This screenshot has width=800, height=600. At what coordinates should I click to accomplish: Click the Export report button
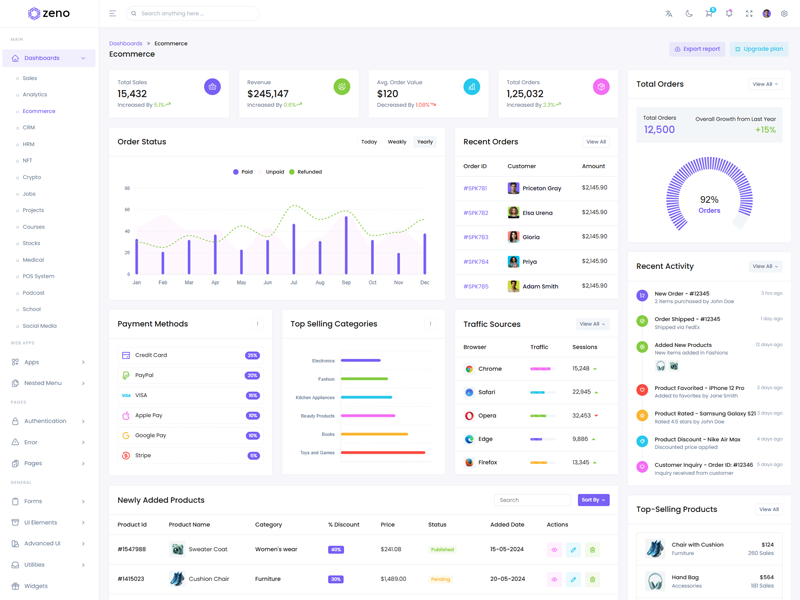(x=697, y=49)
